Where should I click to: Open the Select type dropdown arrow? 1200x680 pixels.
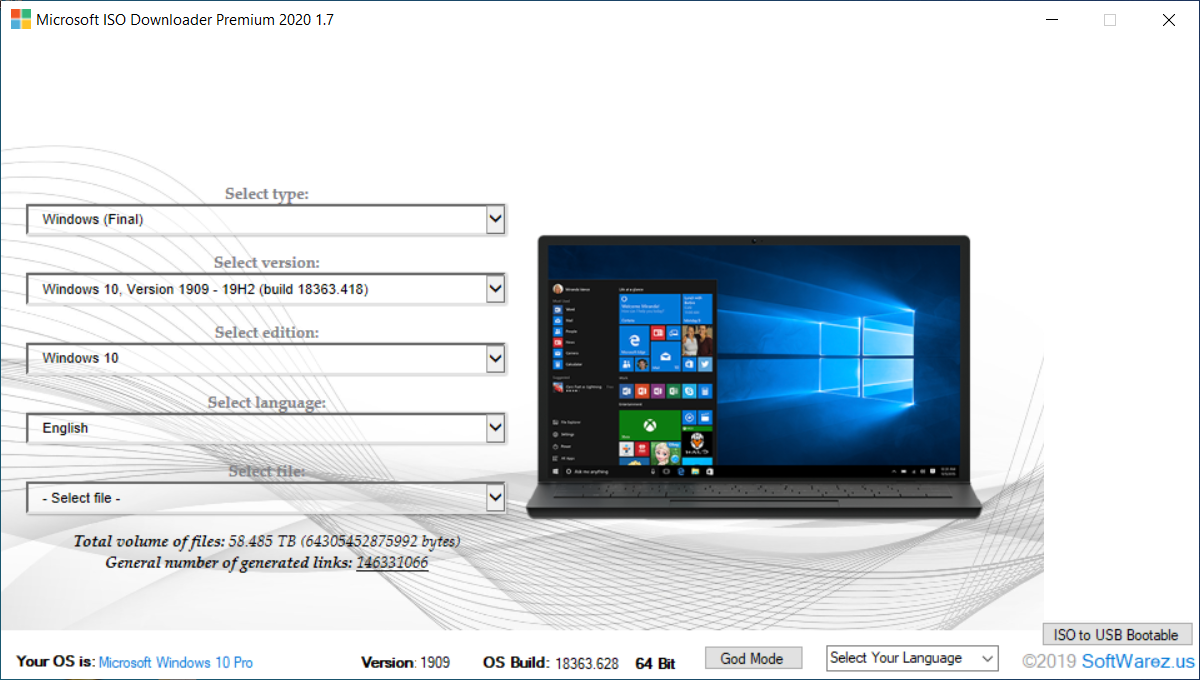[495, 219]
